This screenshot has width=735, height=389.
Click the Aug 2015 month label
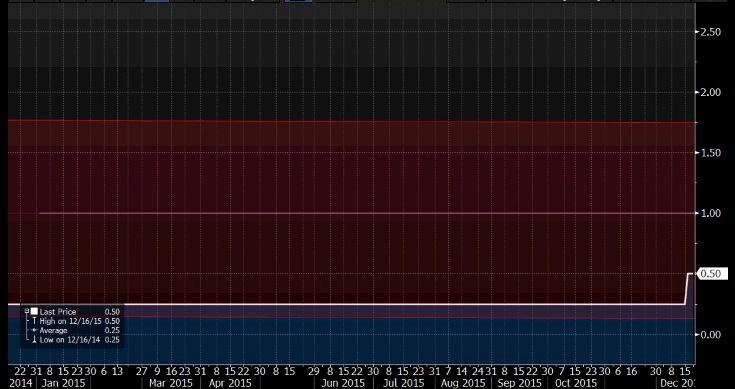pos(462,383)
